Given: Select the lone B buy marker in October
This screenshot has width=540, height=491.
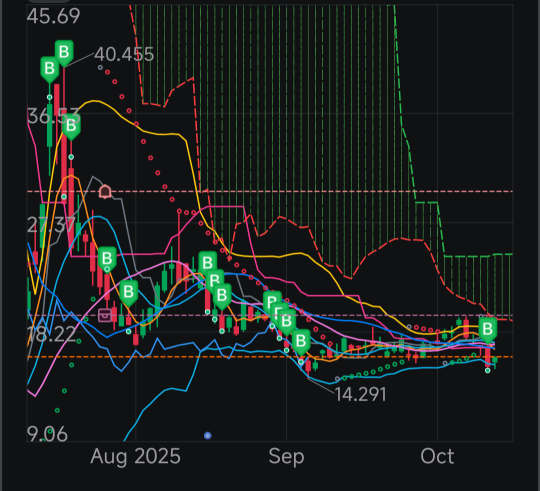Looking at the screenshot, I should click(x=487, y=330).
